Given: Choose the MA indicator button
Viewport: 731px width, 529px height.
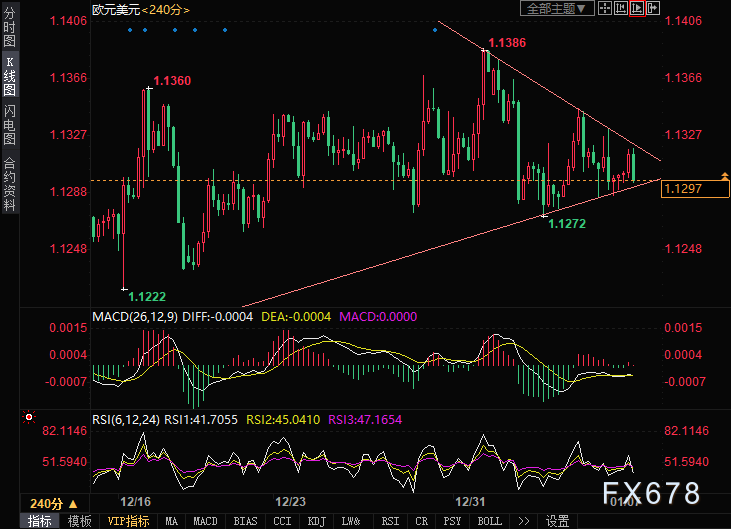Looking at the screenshot, I should click(172, 521).
